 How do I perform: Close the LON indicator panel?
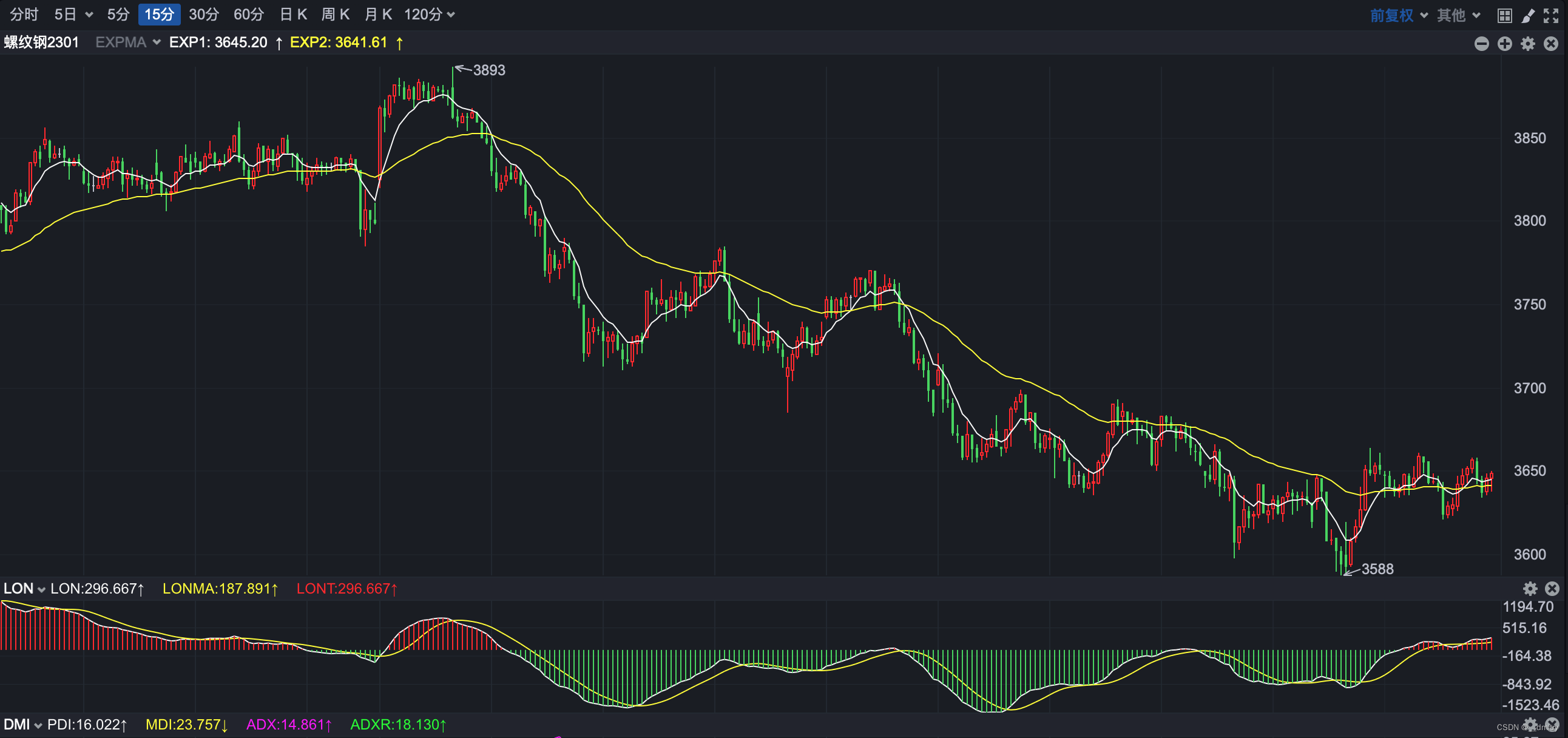(1552, 588)
